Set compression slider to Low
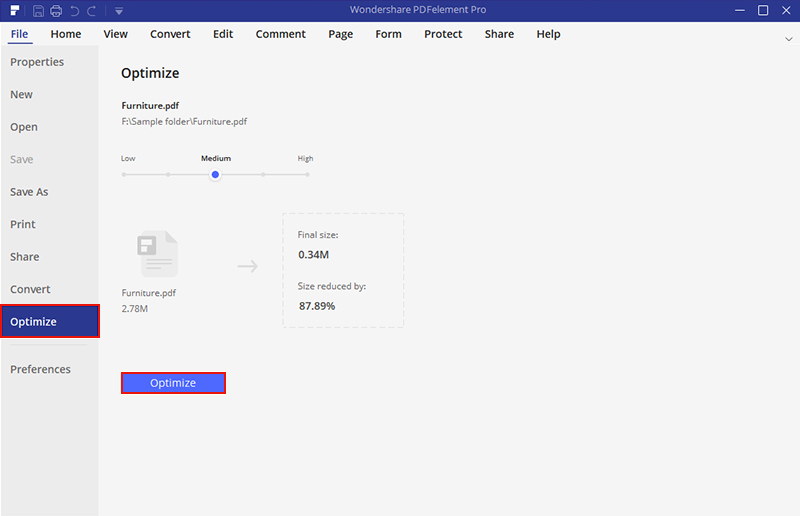Image resolution: width=800 pixels, height=516 pixels. 124,174
